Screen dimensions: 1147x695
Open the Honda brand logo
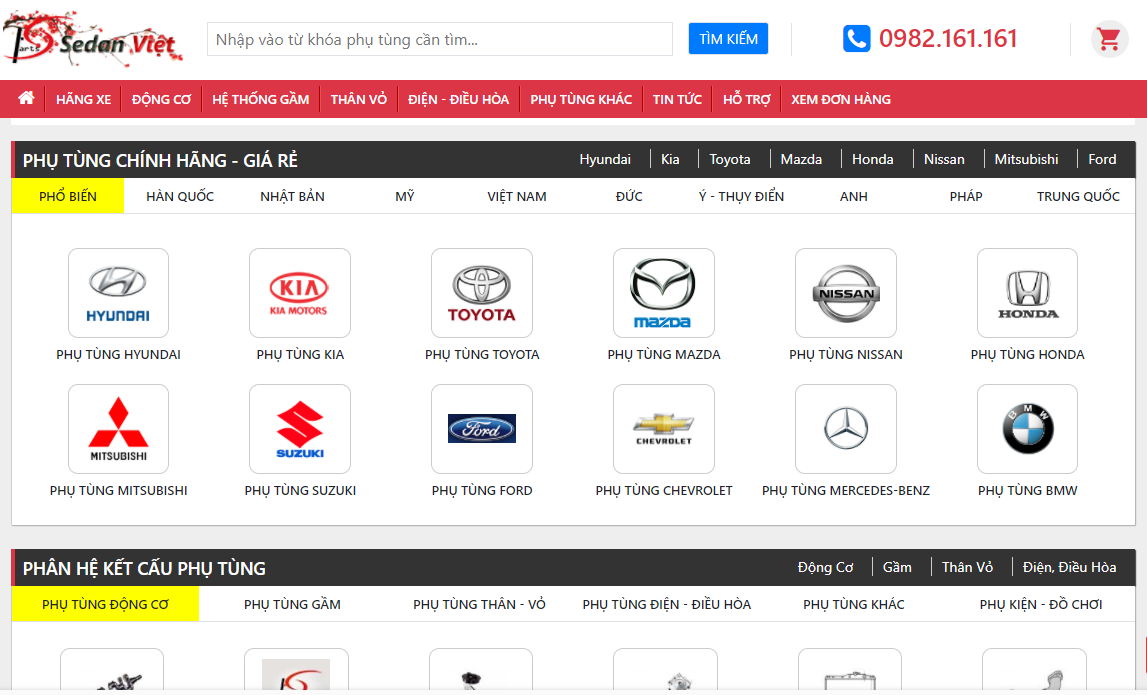(x=1028, y=293)
